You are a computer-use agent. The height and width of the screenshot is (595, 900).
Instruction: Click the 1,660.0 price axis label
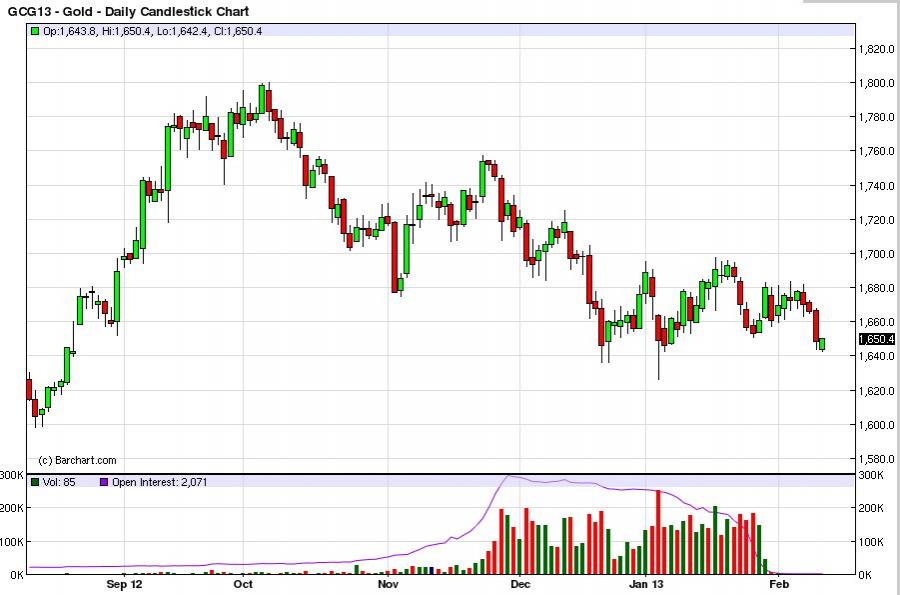pyautogui.click(x=876, y=322)
